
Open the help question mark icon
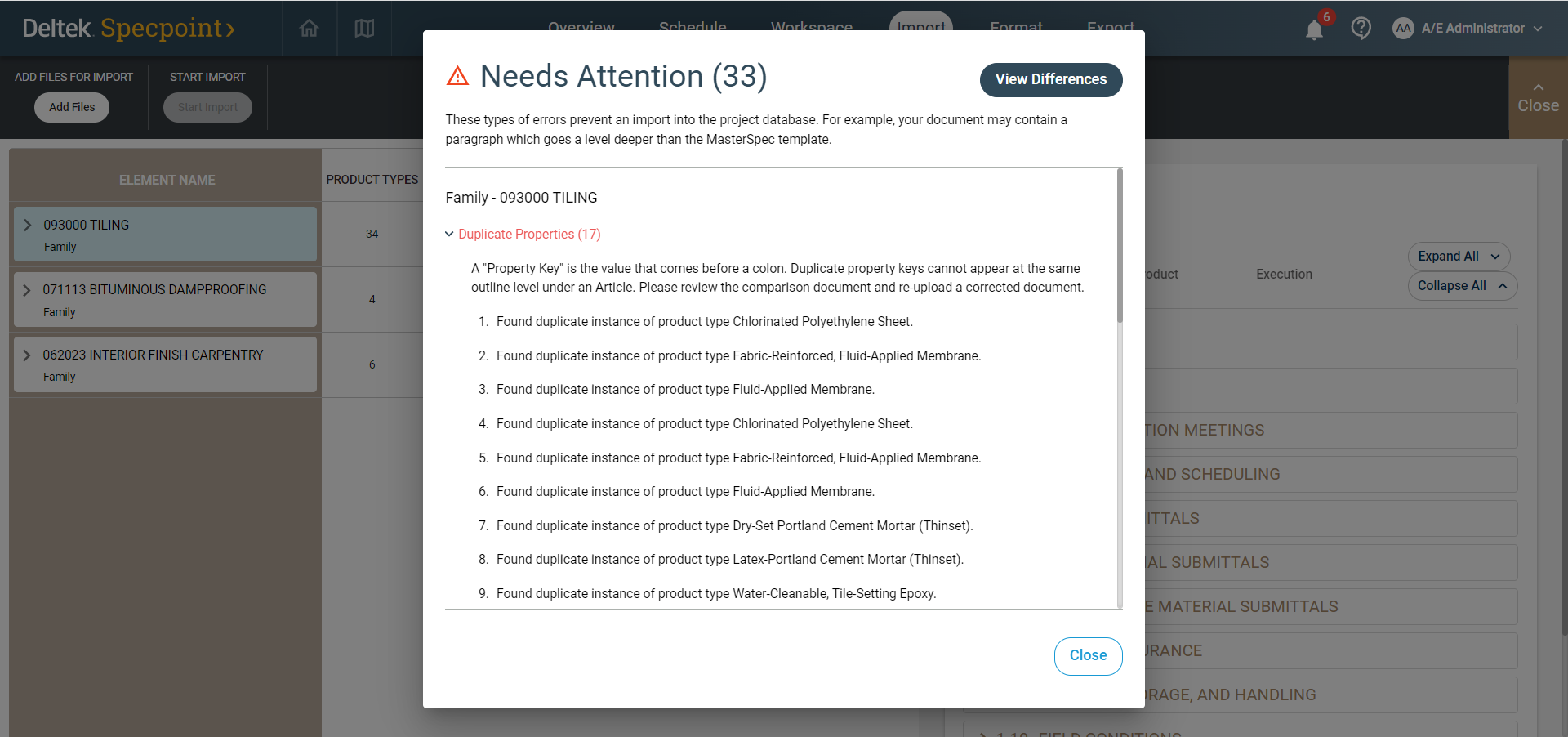1361,29
